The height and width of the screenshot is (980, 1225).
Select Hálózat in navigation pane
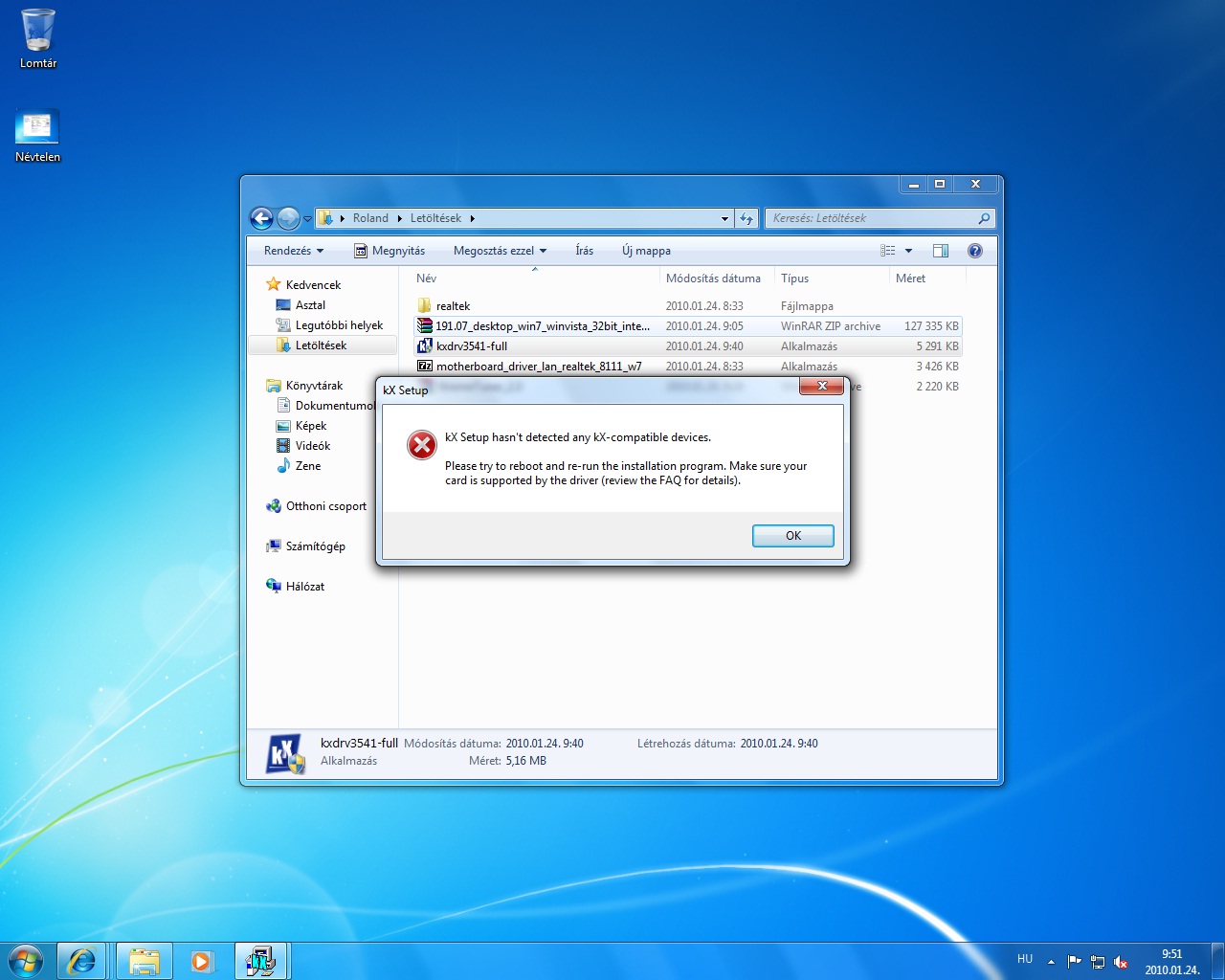click(296, 587)
